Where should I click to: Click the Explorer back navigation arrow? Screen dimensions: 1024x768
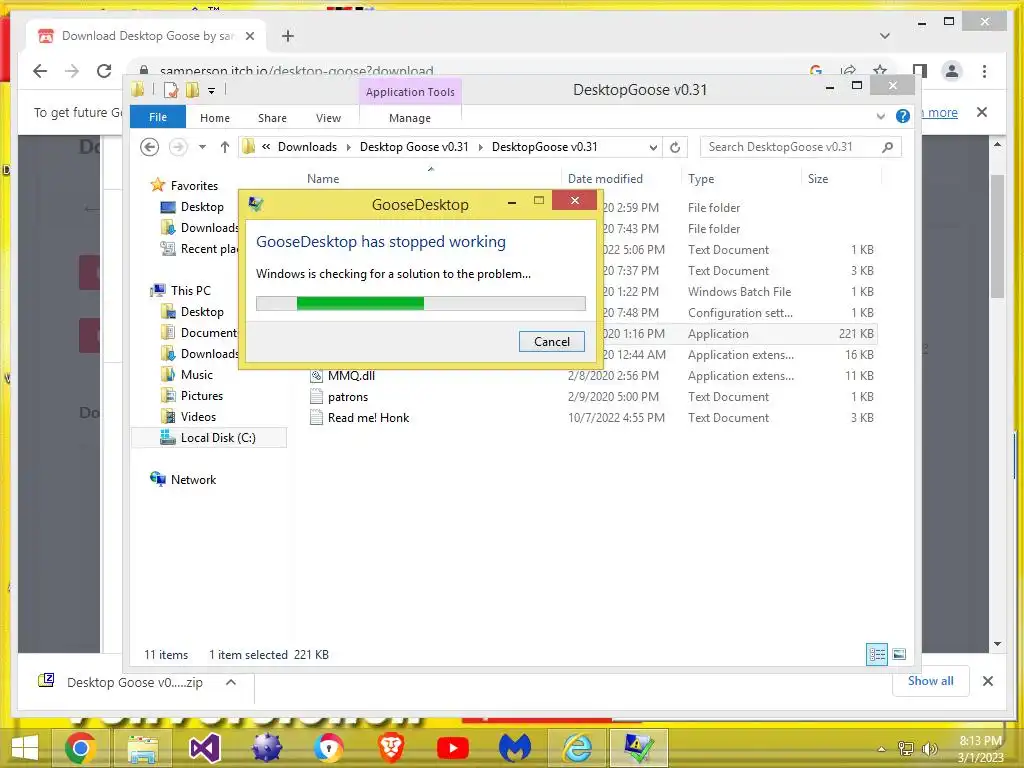click(150, 148)
